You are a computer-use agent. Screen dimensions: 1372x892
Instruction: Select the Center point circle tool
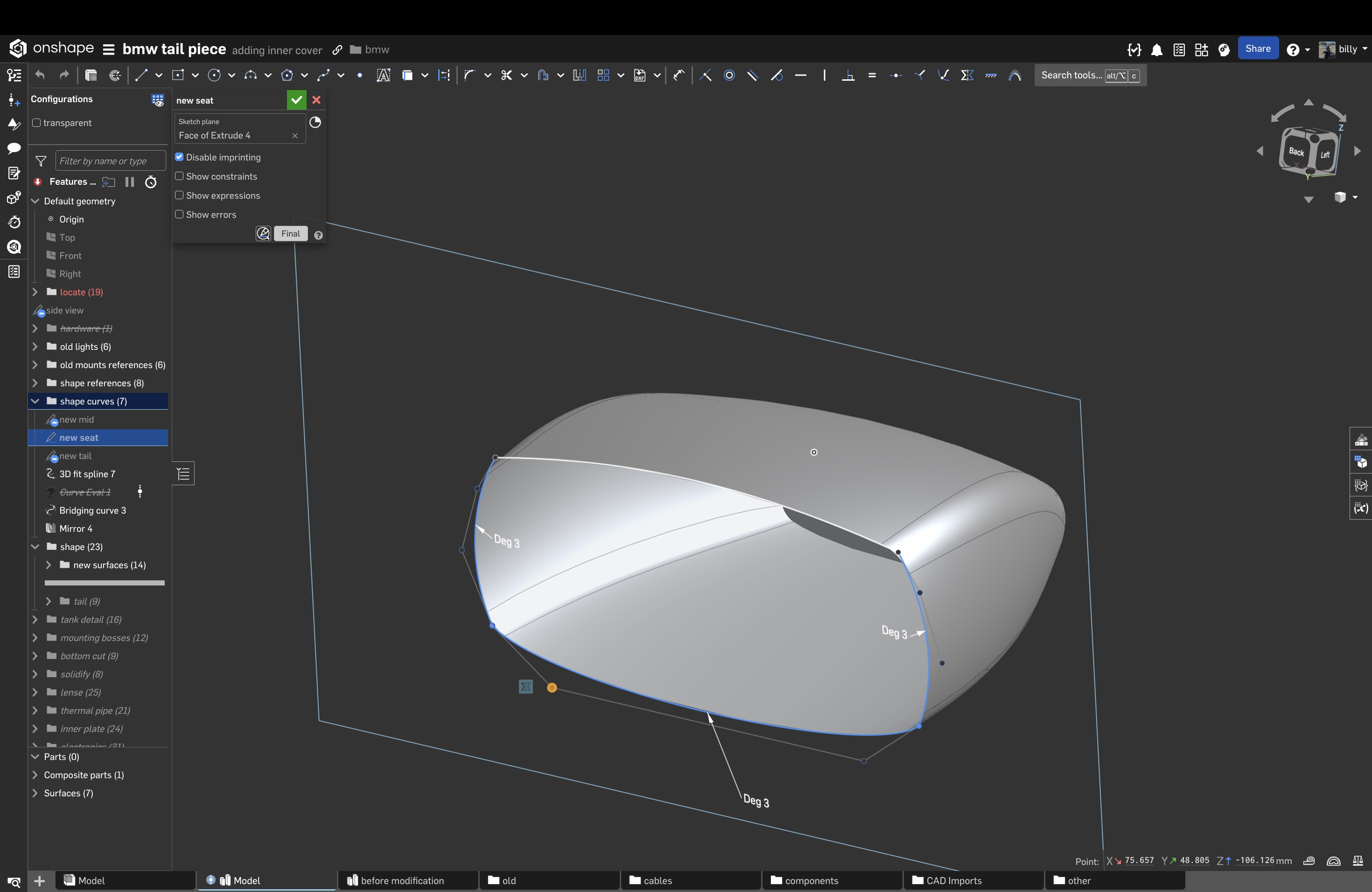tap(214, 76)
